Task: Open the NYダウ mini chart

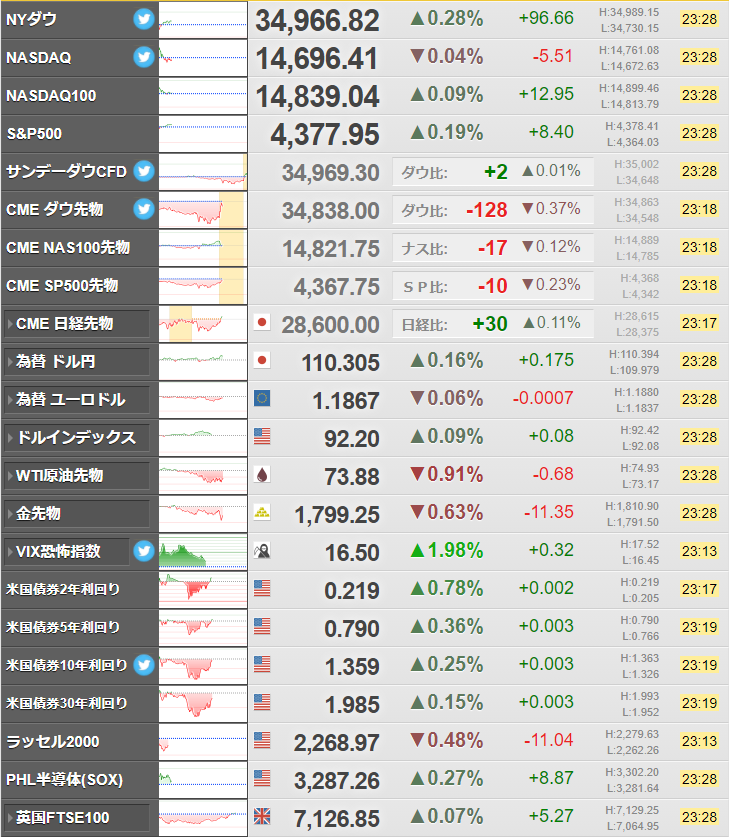Action: coord(203,20)
